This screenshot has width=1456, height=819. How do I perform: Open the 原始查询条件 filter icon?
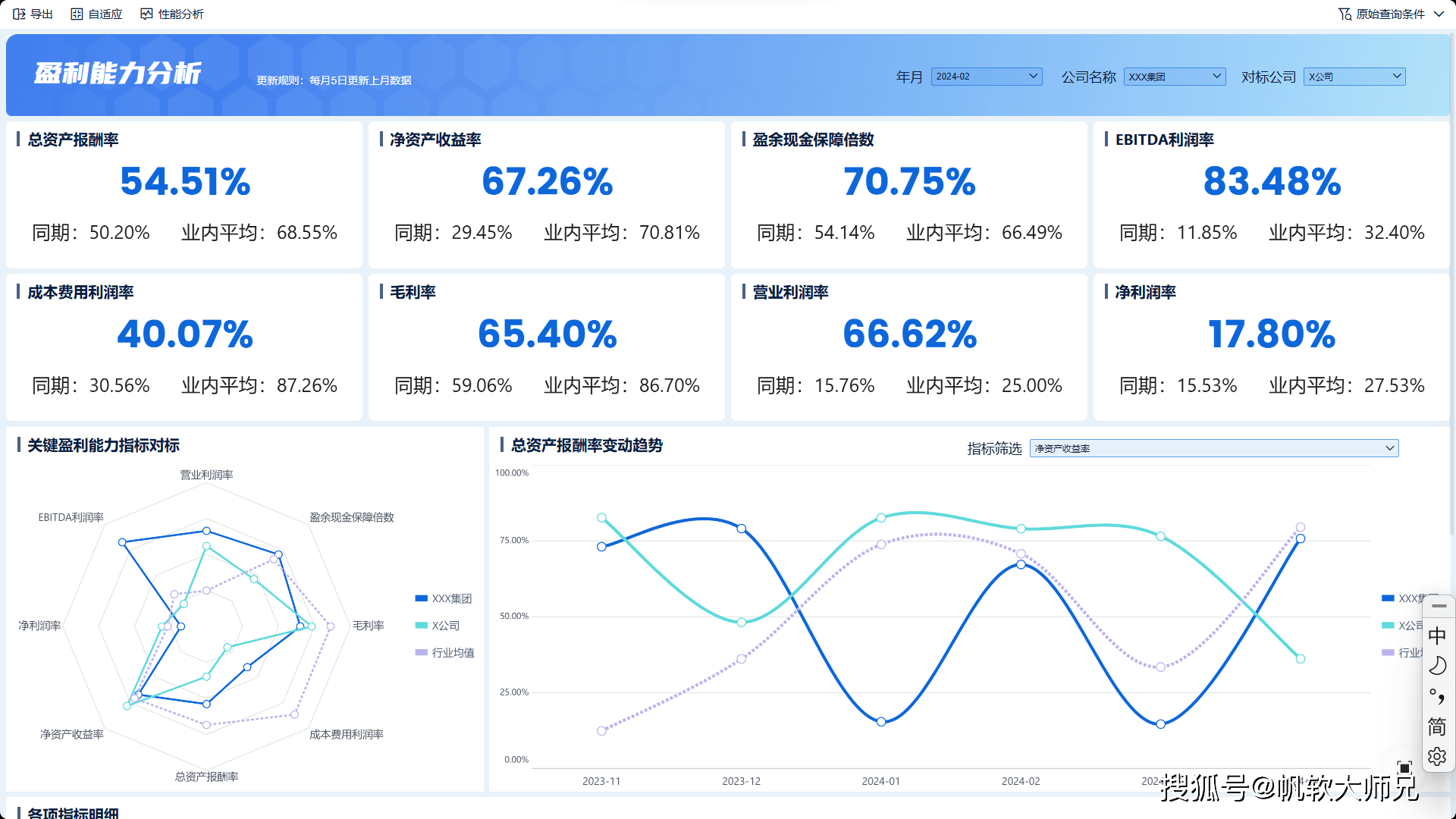(x=1345, y=14)
